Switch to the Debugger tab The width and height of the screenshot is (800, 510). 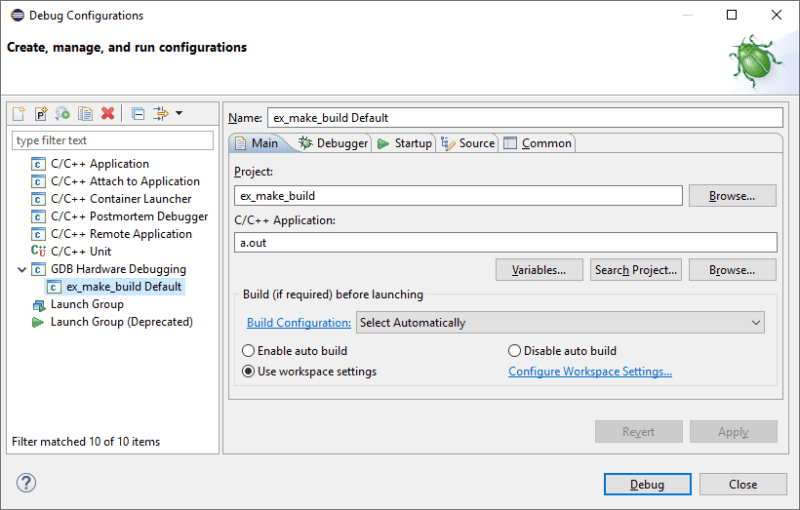[x=333, y=143]
